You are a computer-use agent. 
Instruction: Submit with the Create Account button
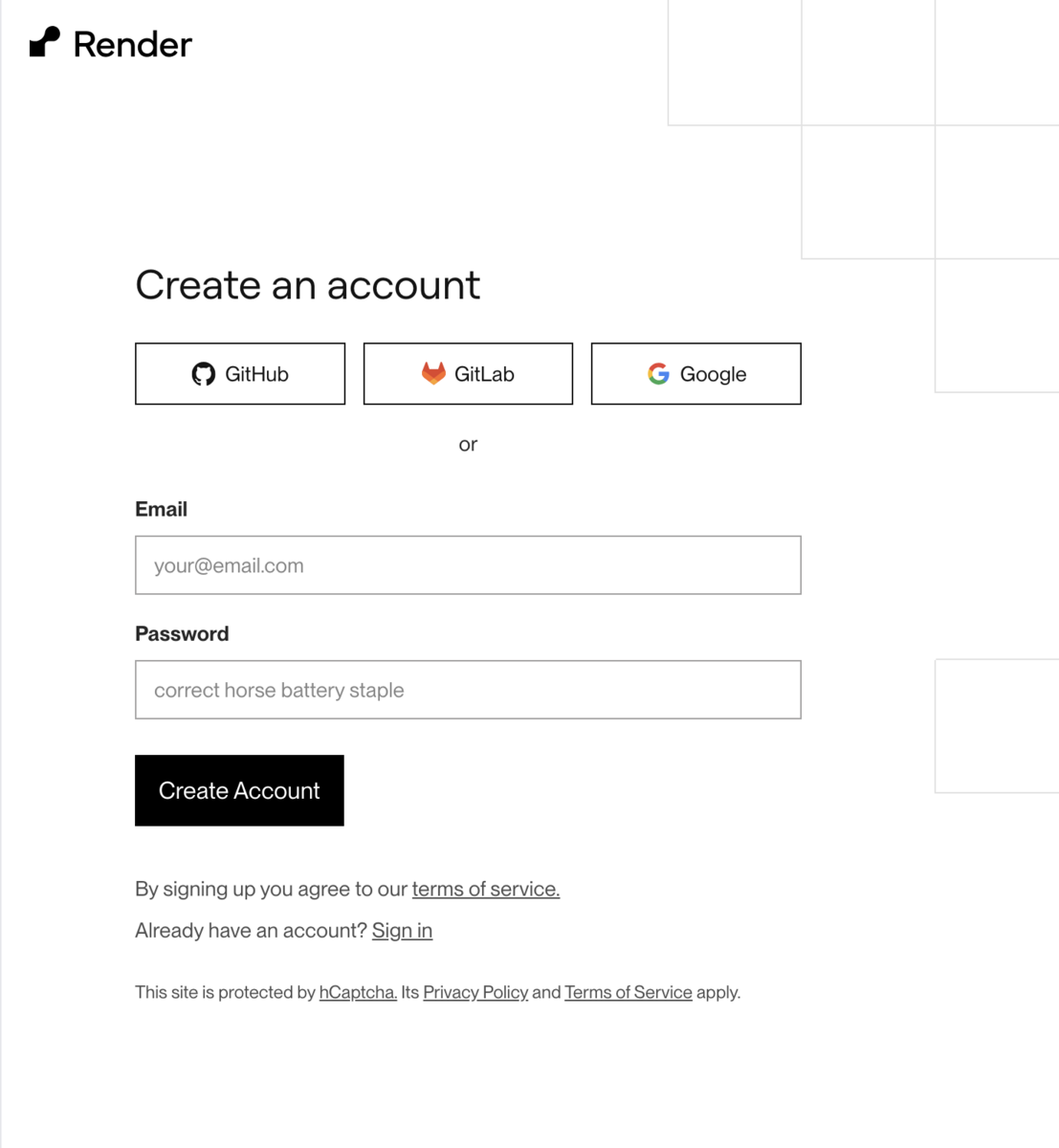tap(239, 790)
